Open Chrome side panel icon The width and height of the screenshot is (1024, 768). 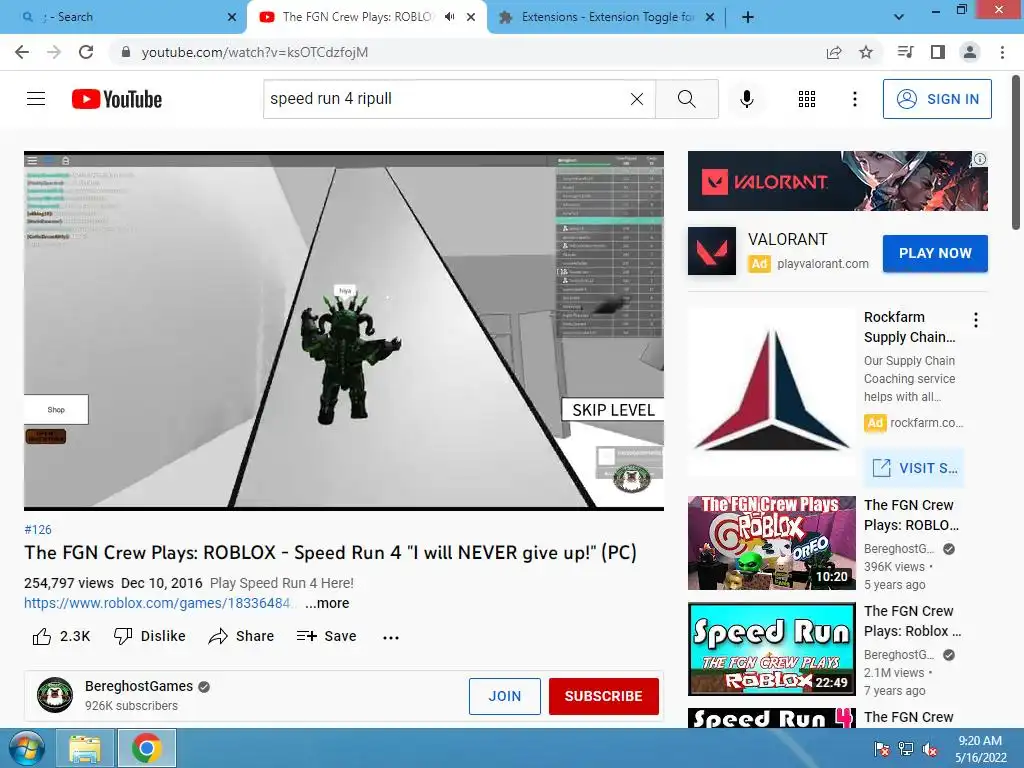tap(938, 52)
